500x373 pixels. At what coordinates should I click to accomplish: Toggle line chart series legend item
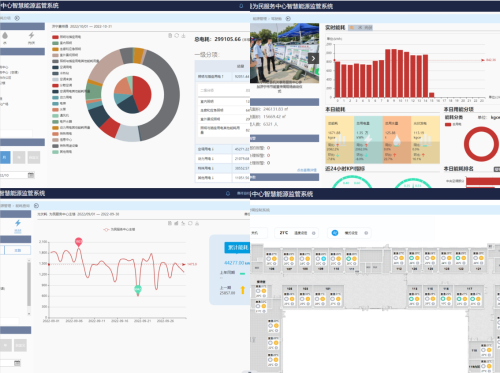pyautogui.click(x=119, y=230)
